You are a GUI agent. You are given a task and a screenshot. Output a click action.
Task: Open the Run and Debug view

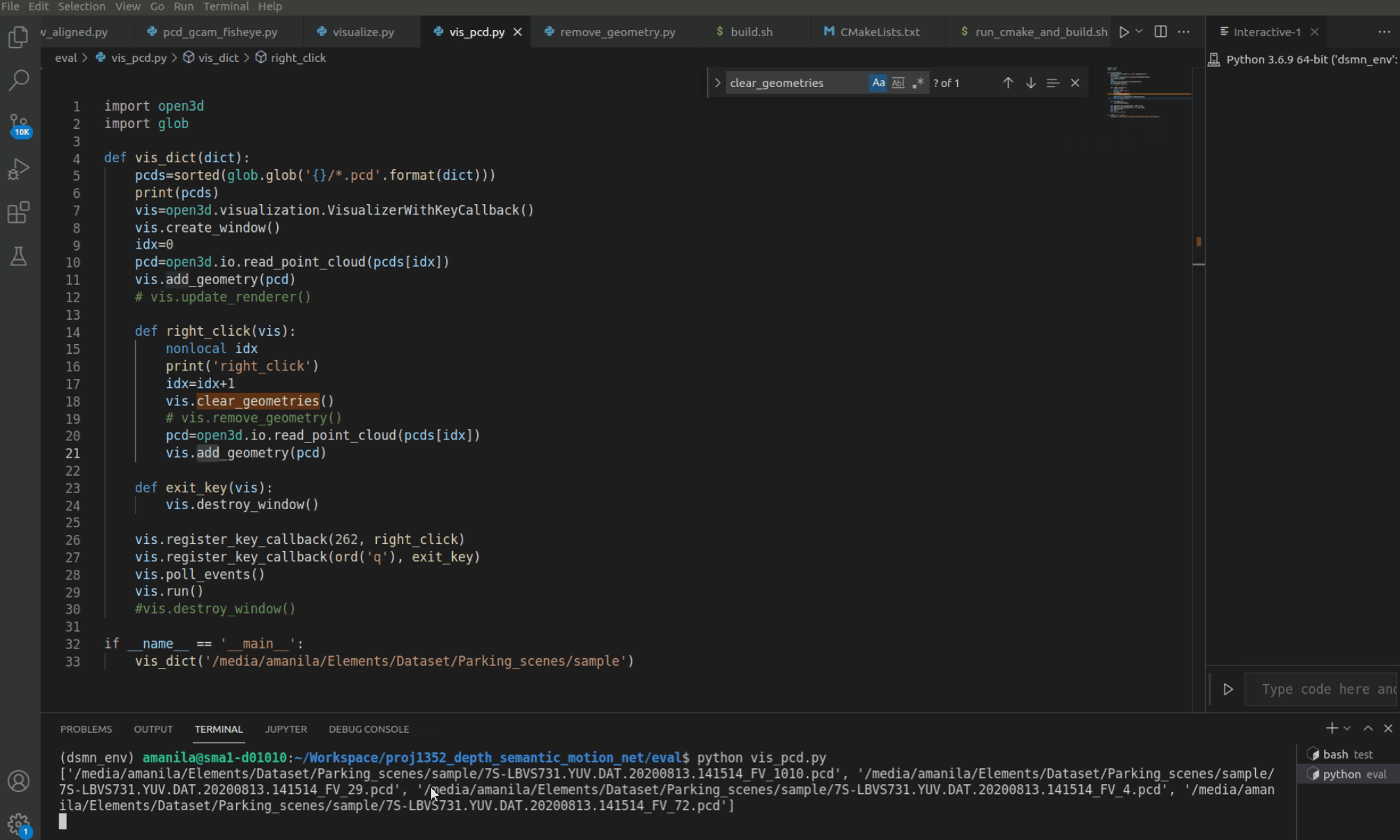(19, 168)
